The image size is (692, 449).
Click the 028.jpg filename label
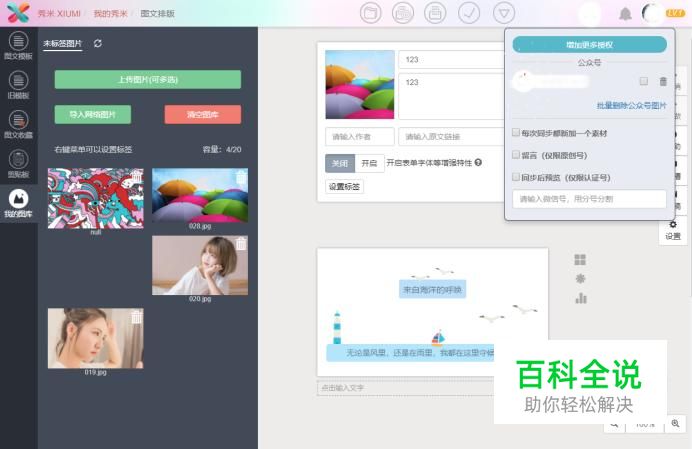point(200,226)
